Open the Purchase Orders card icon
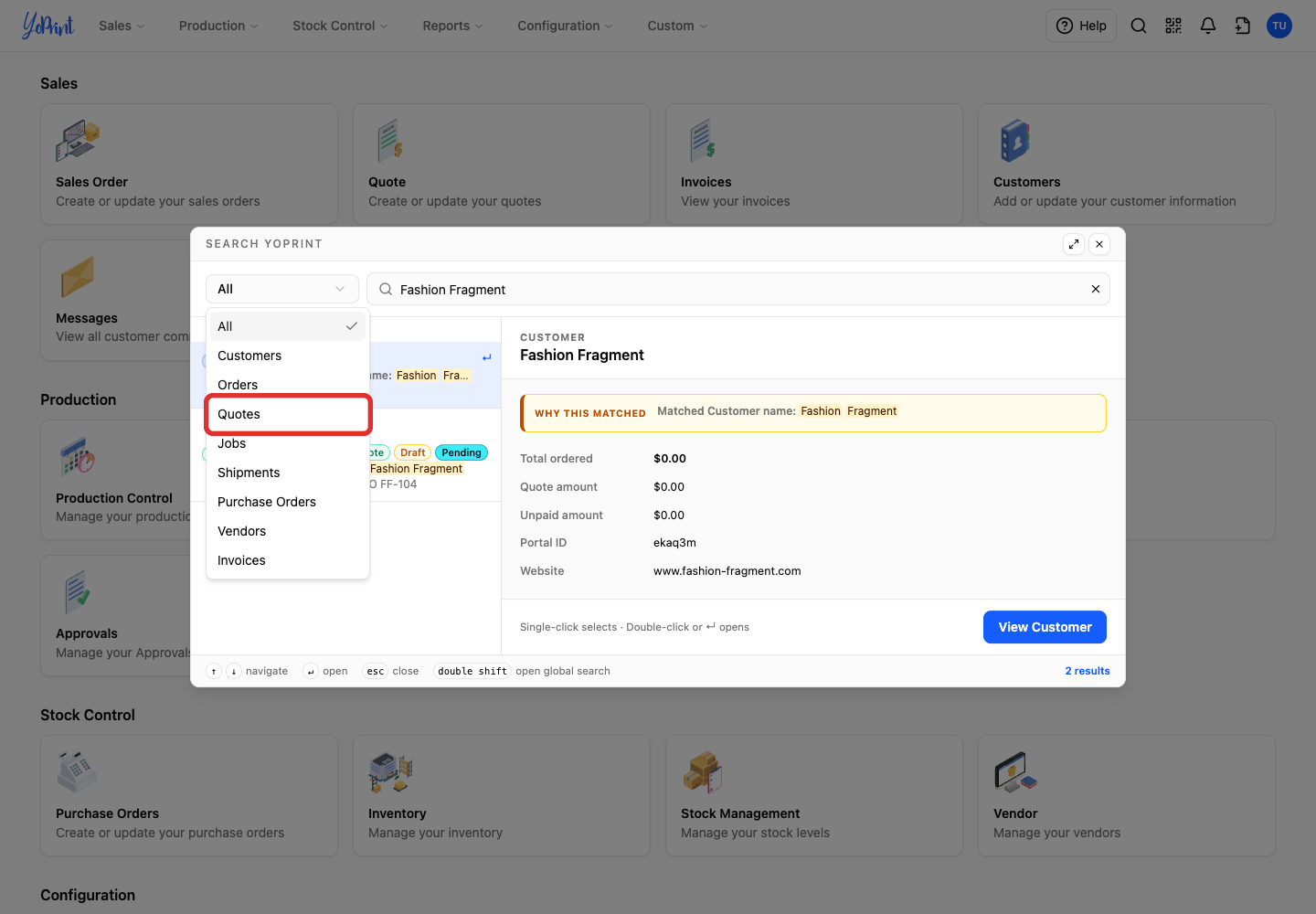1316x914 pixels. [77, 771]
